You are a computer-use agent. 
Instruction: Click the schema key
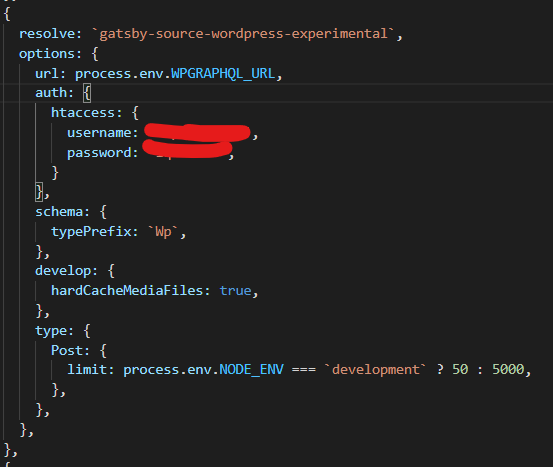point(59,212)
